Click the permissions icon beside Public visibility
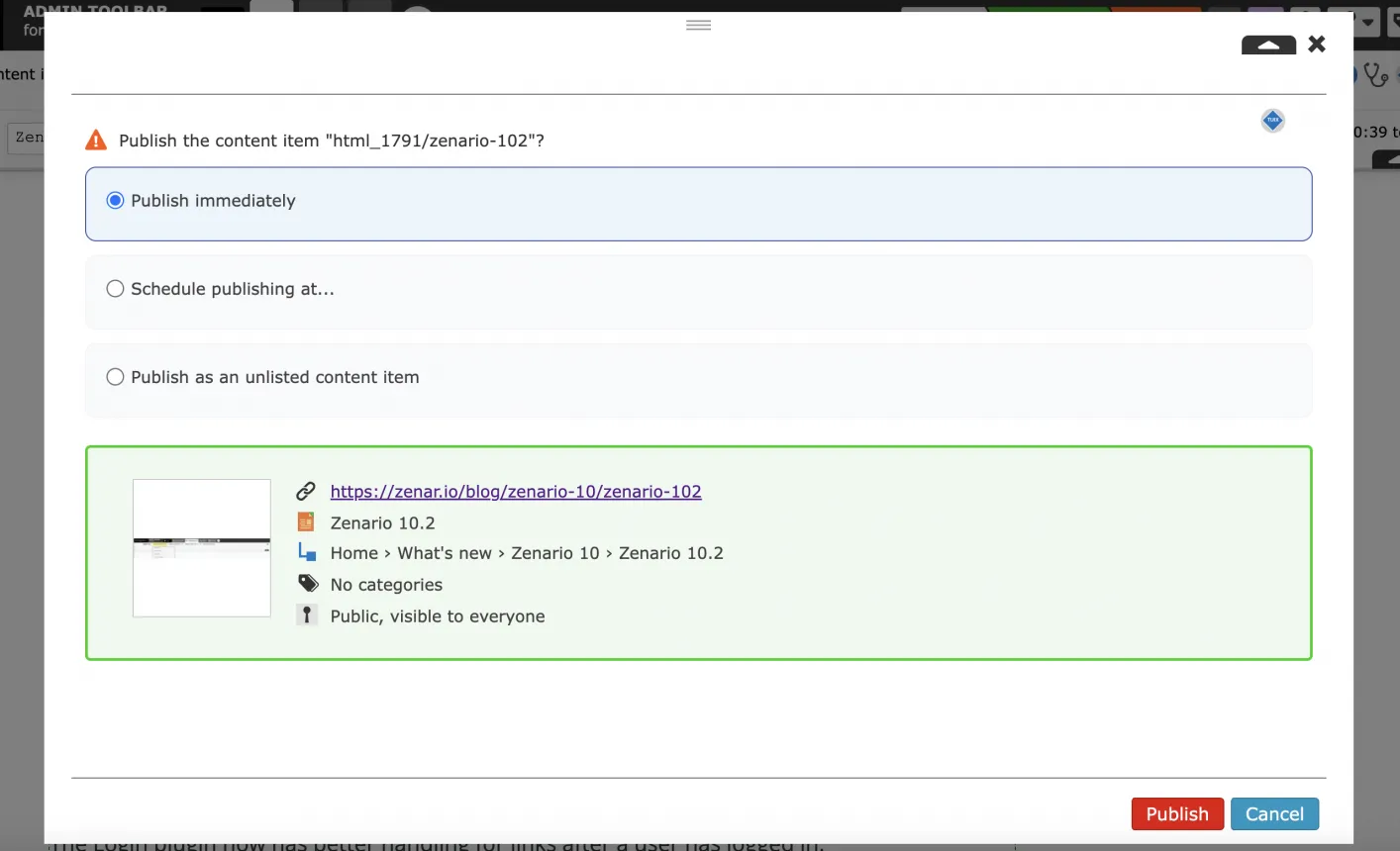This screenshot has height=851, width=1400. [x=307, y=615]
